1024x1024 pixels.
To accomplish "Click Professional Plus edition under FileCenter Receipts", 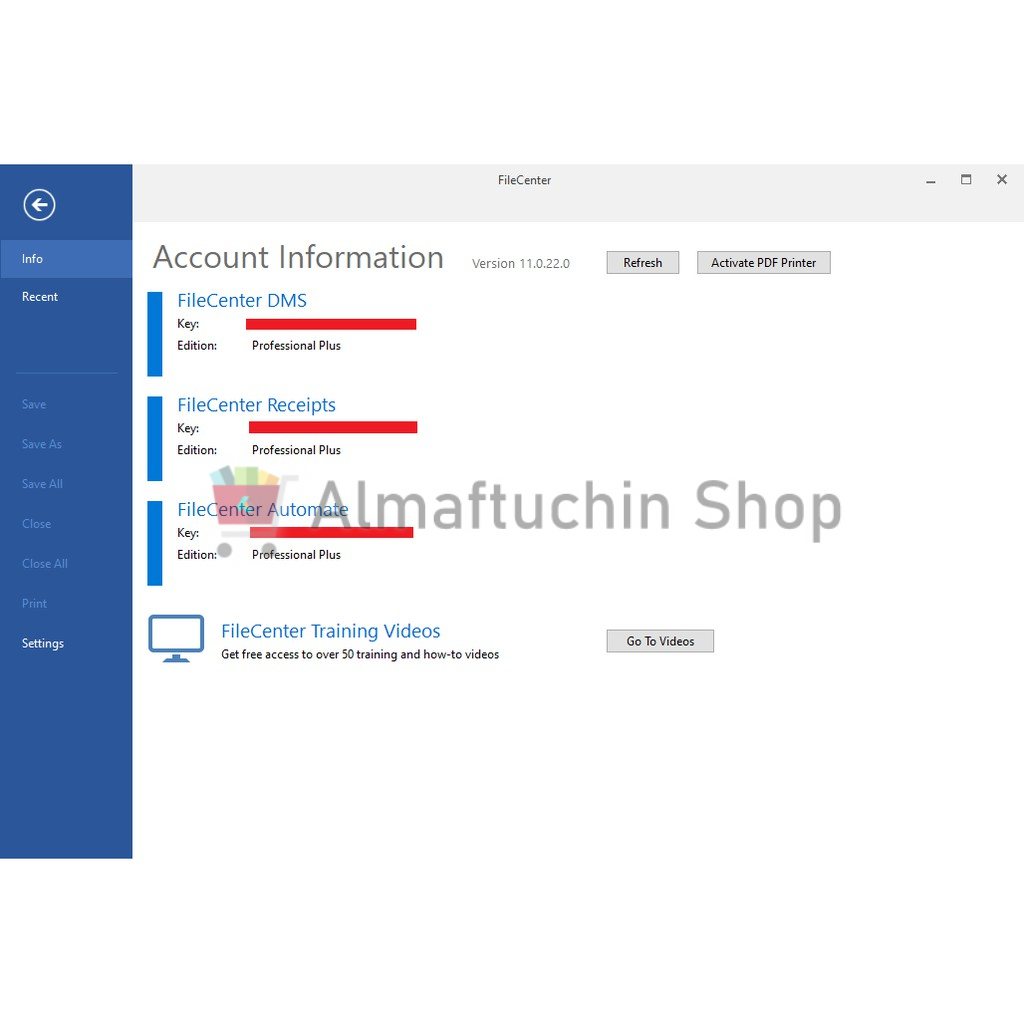I will click(x=296, y=450).
